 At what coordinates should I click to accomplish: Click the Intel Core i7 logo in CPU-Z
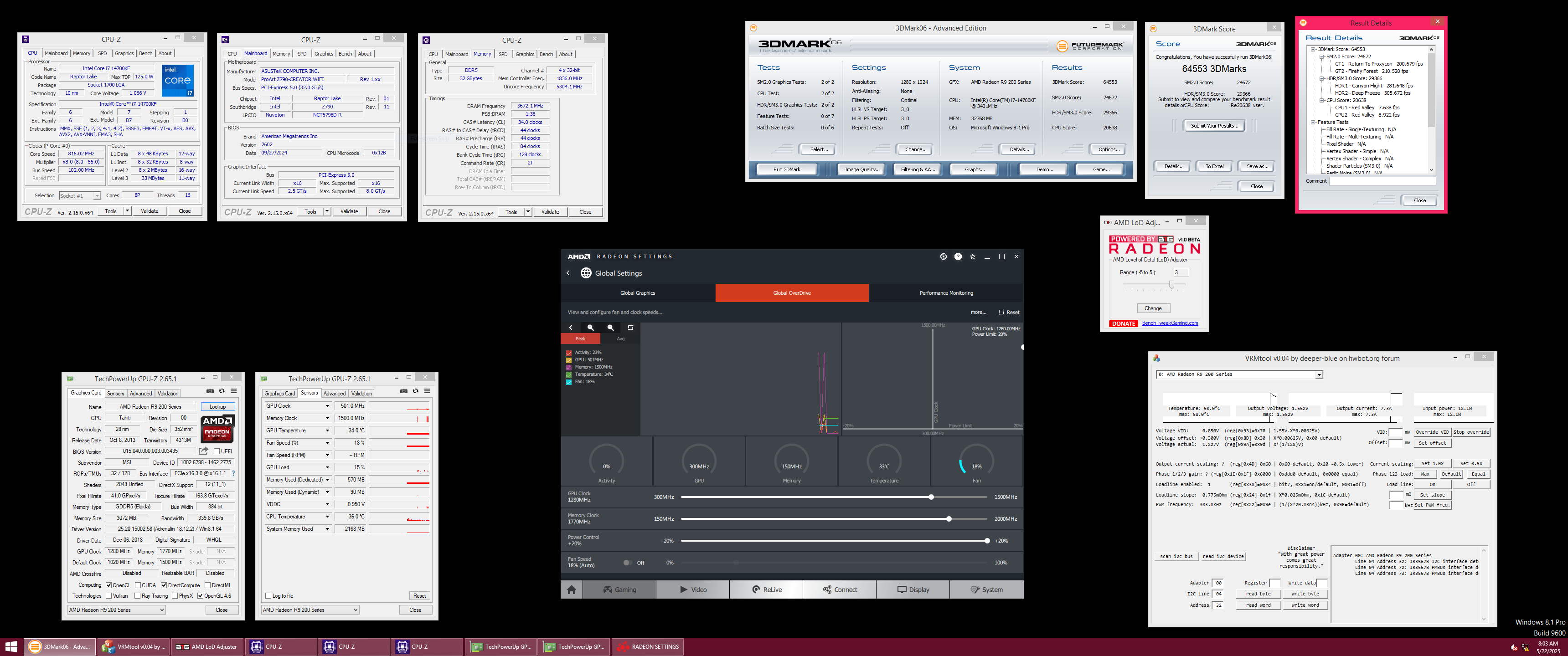point(178,80)
